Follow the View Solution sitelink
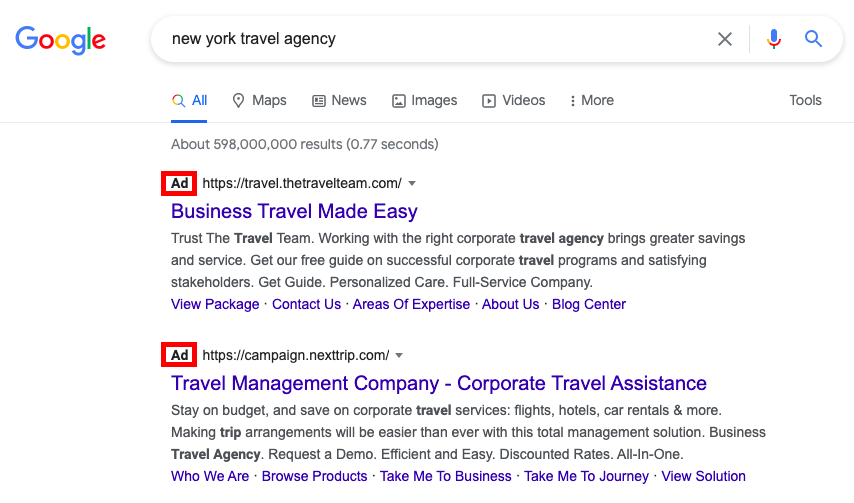 tap(703, 476)
